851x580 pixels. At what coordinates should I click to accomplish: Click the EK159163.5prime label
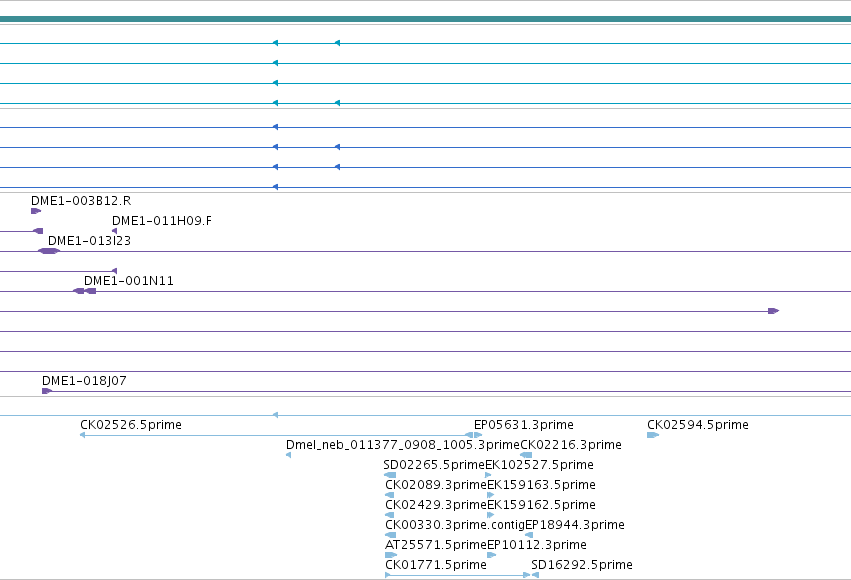pyautogui.click(x=542, y=485)
